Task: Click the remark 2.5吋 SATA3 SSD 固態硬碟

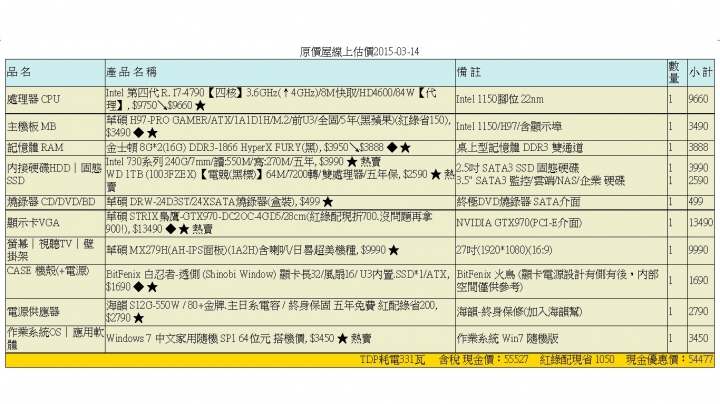Action: [518, 168]
